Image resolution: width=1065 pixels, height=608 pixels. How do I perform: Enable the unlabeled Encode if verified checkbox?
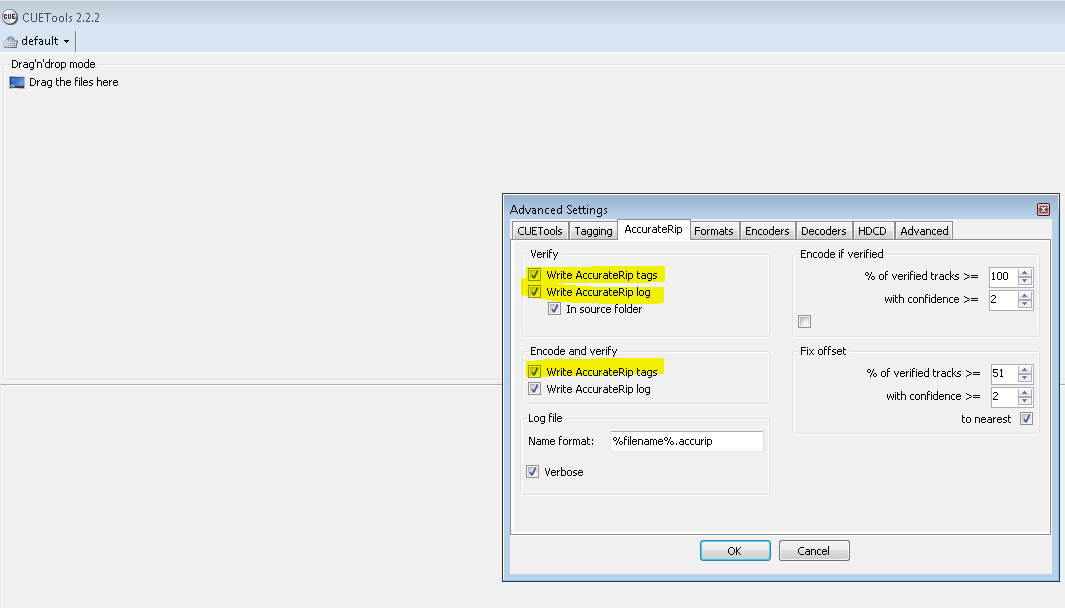pos(805,321)
